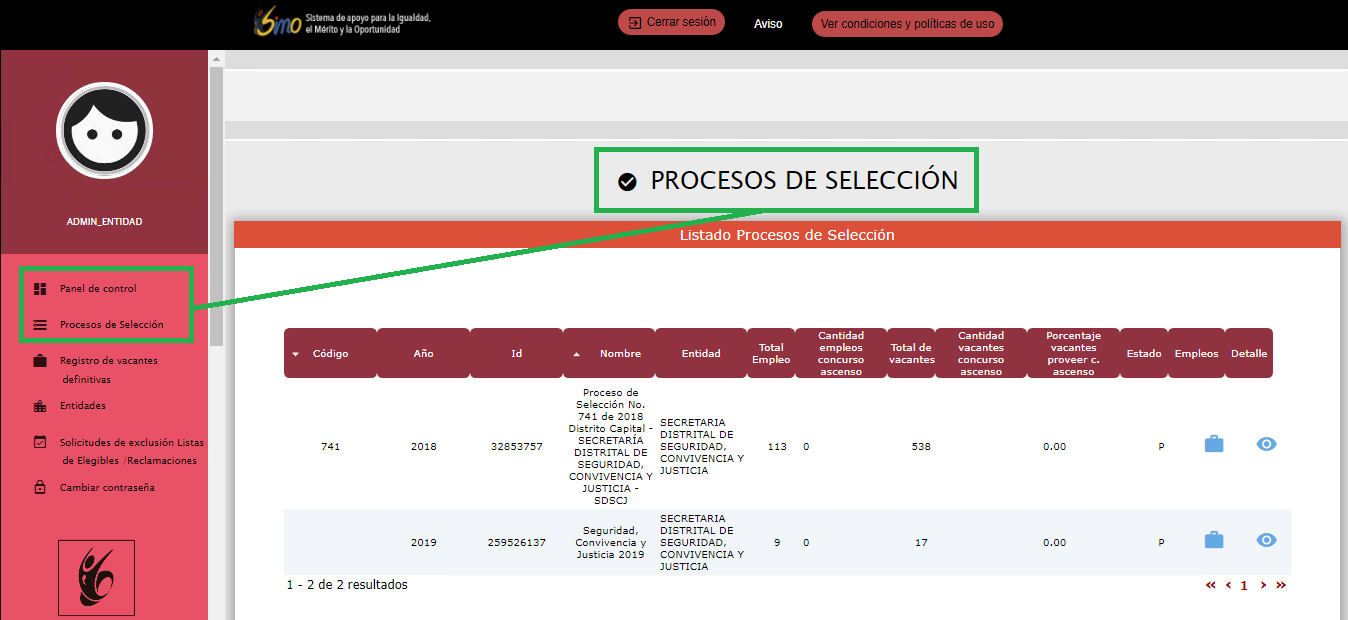This screenshot has width=1348, height=620.
Task: Open Empleos briefcase for the 2019 process
Action: pyautogui.click(x=1213, y=540)
